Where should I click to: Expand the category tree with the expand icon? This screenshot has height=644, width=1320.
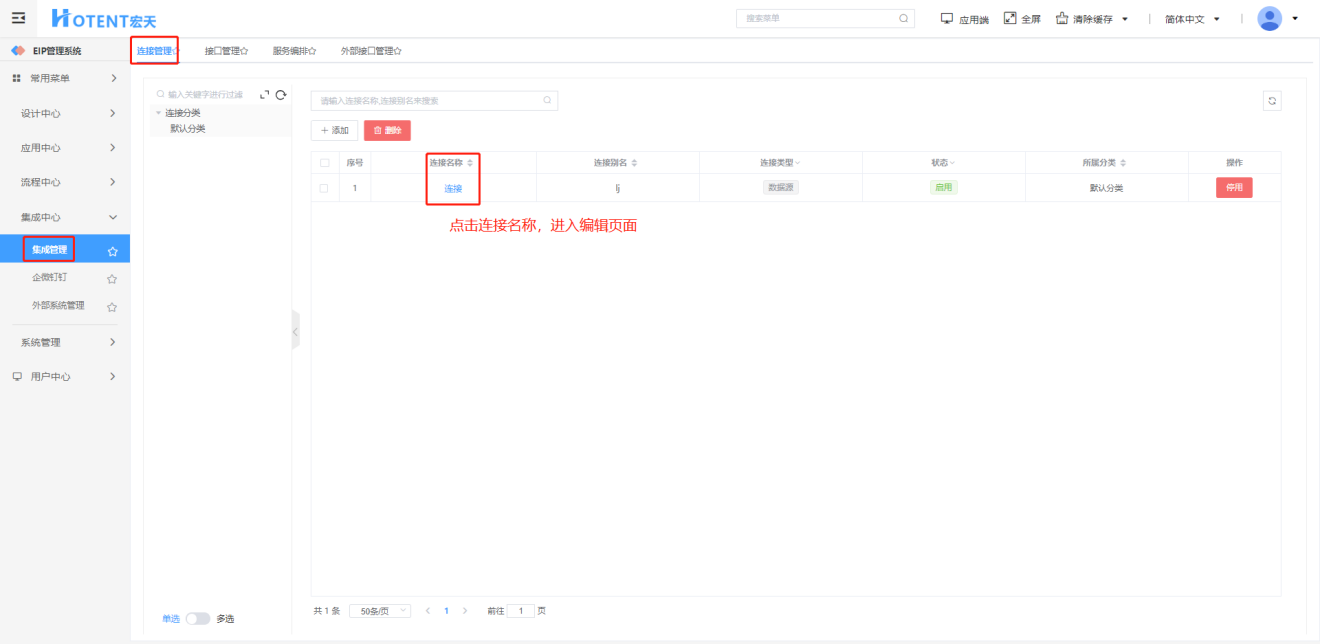click(265, 95)
